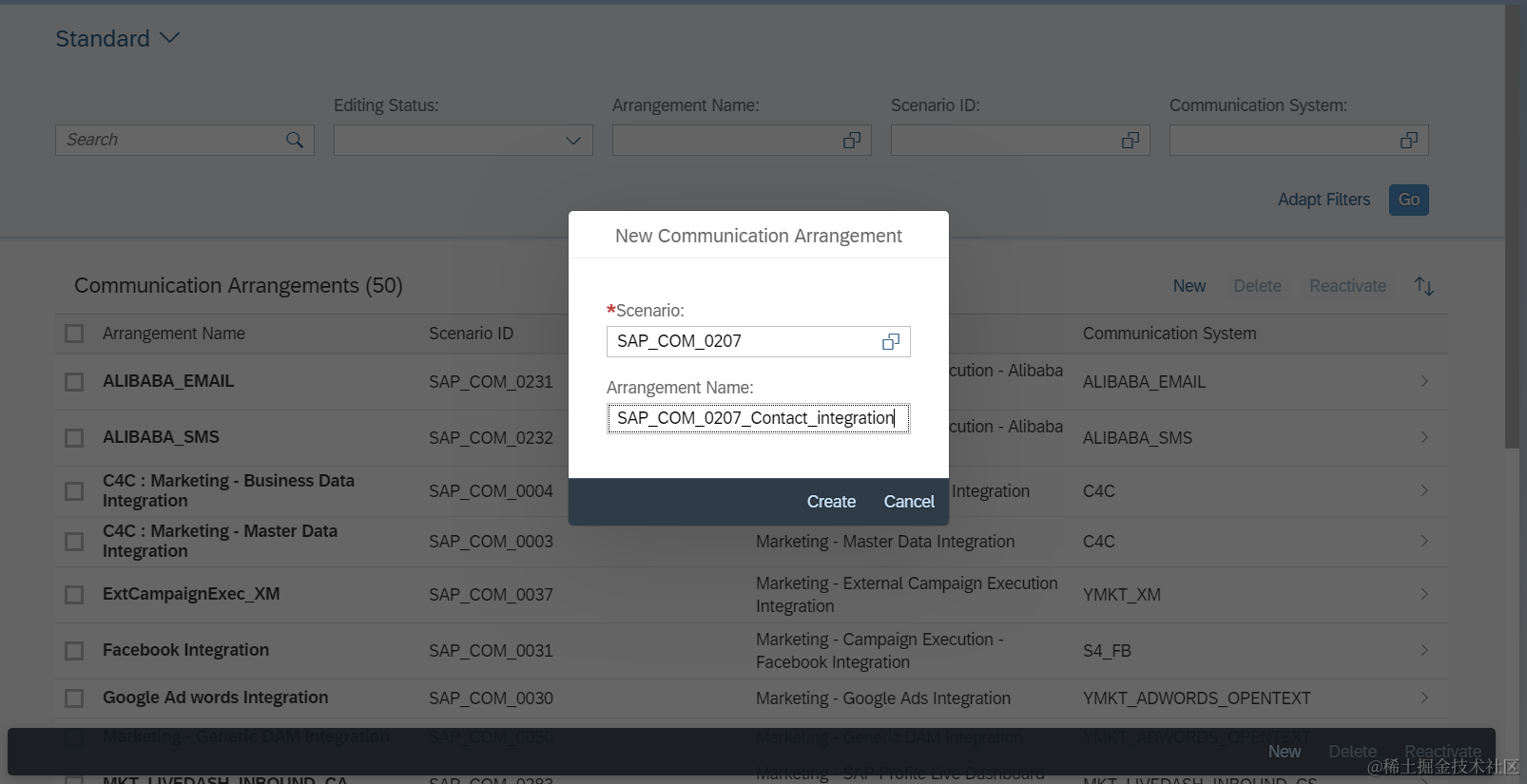Click the vertical page scrollbar

pos(1513,228)
